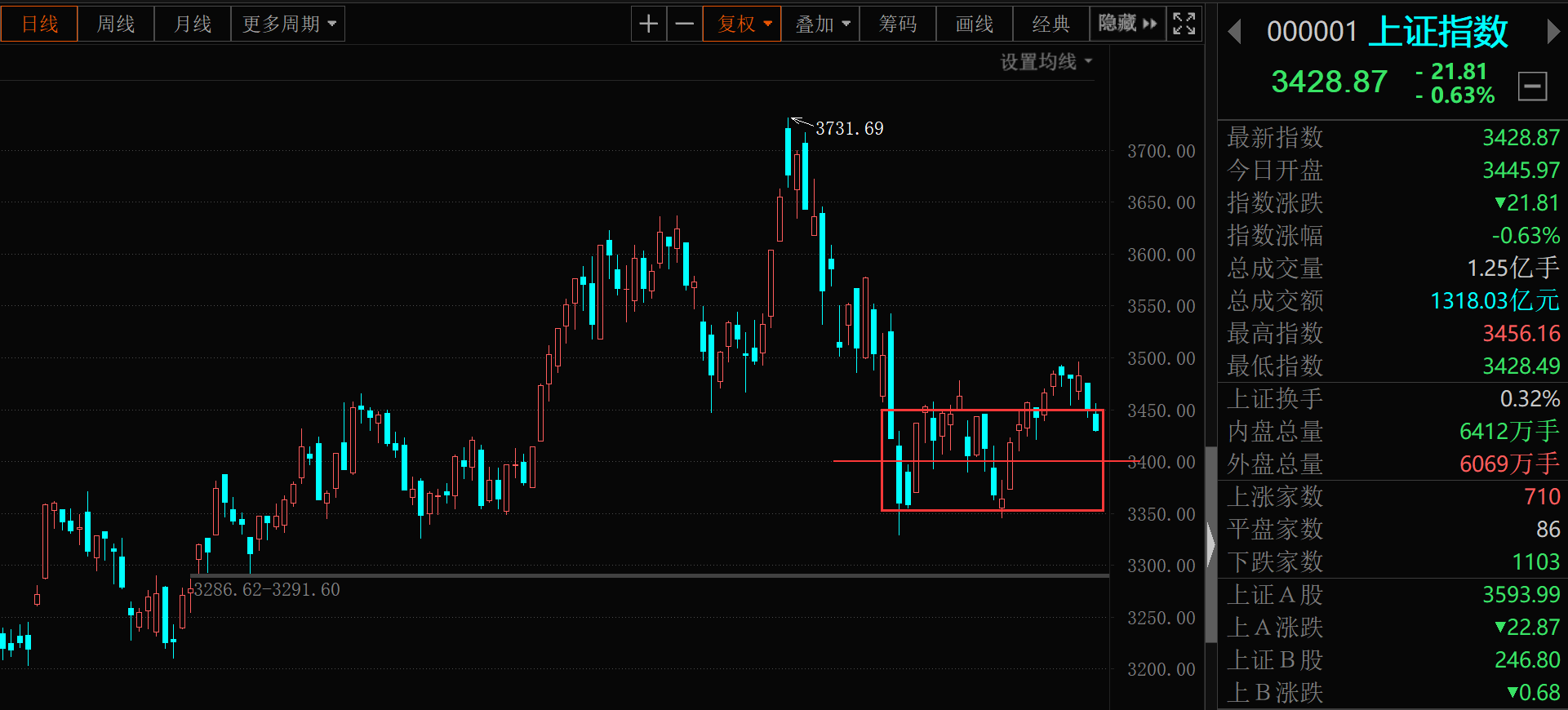This screenshot has height=710, width=1568.
Task: Collapse quote details with minus box icon
Action: point(1532,86)
